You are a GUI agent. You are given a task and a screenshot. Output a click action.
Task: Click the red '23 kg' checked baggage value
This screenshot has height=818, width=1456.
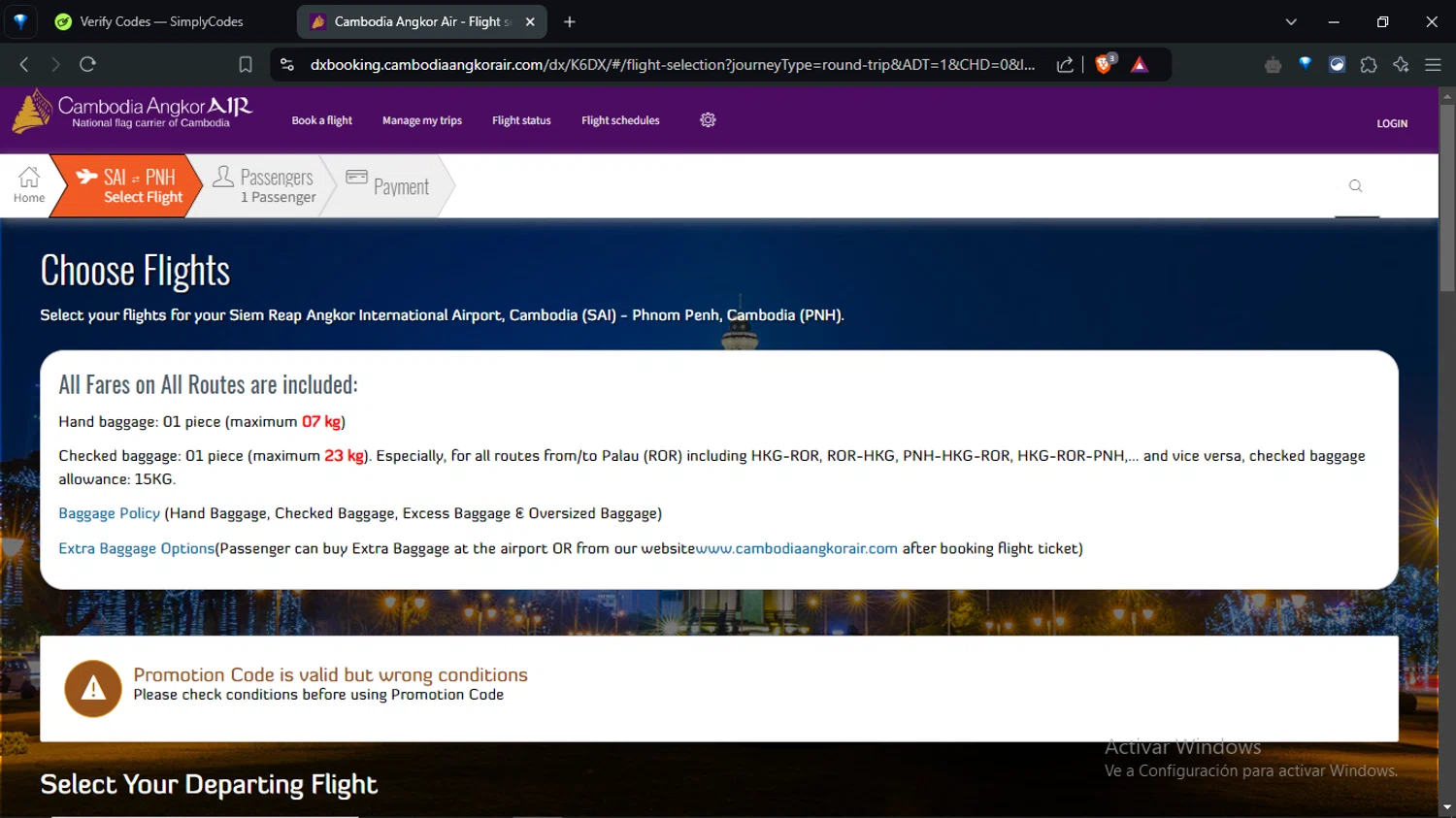pyautogui.click(x=345, y=455)
